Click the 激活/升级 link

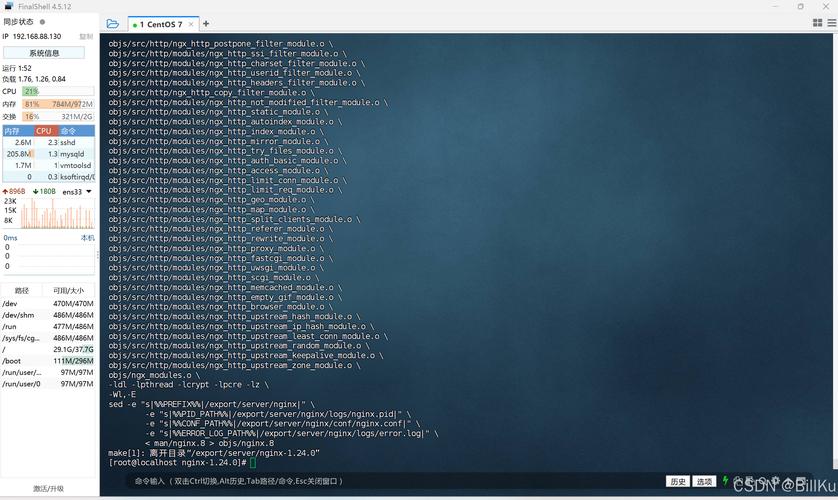(48, 489)
